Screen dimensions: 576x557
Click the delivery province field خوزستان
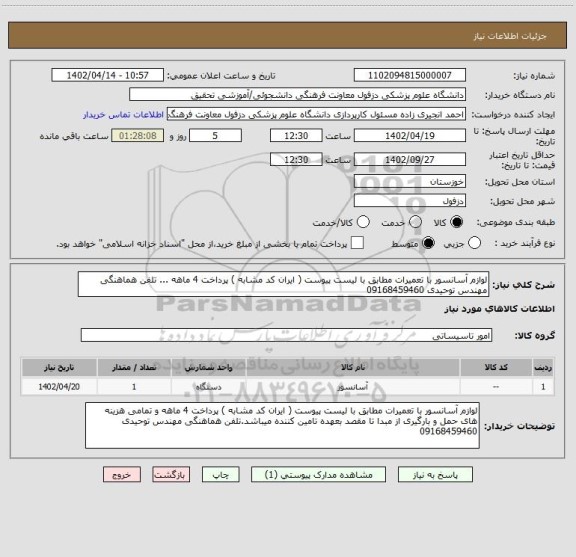coord(410,182)
